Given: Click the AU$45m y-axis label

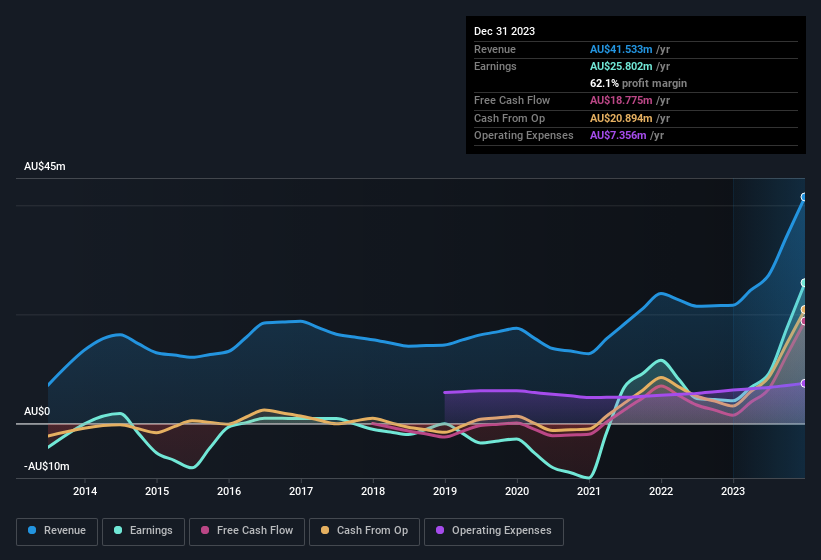Looking at the screenshot, I should pos(45,167).
